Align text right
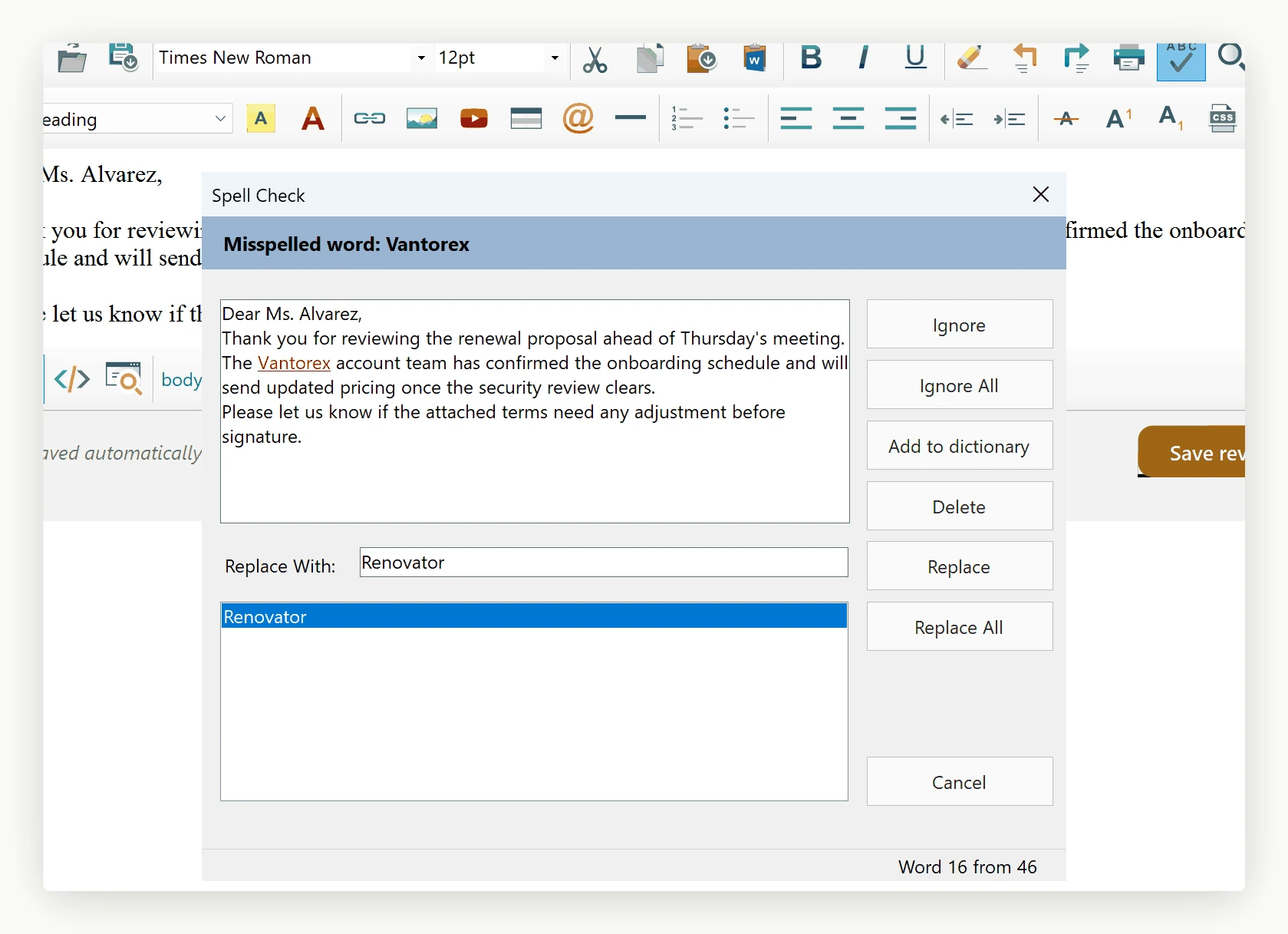The height and width of the screenshot is (934, 1288). [901, 119]
